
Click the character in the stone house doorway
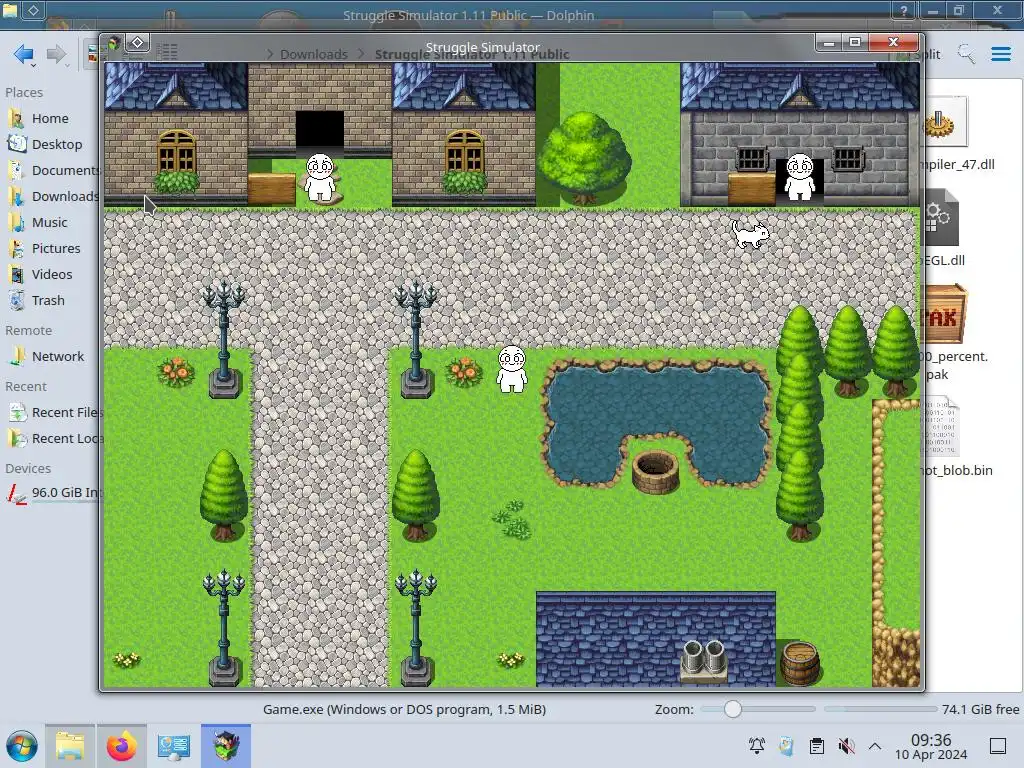click(x=799, y=176)
